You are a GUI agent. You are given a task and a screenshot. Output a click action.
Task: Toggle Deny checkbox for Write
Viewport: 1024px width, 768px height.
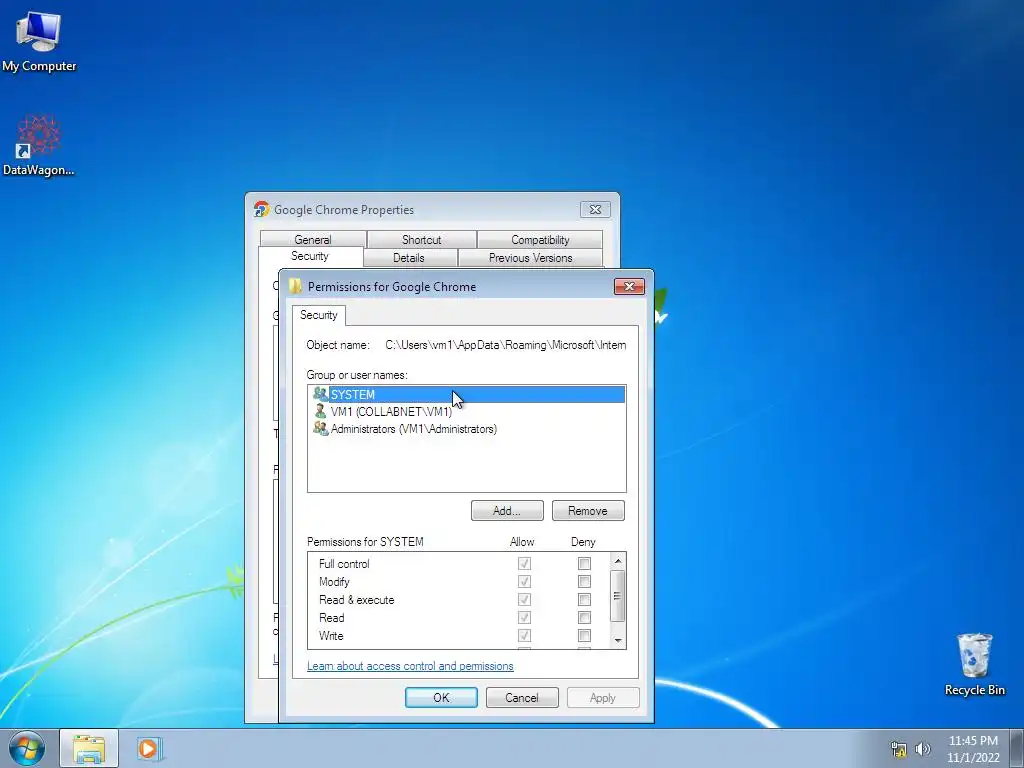click(584, 635)
